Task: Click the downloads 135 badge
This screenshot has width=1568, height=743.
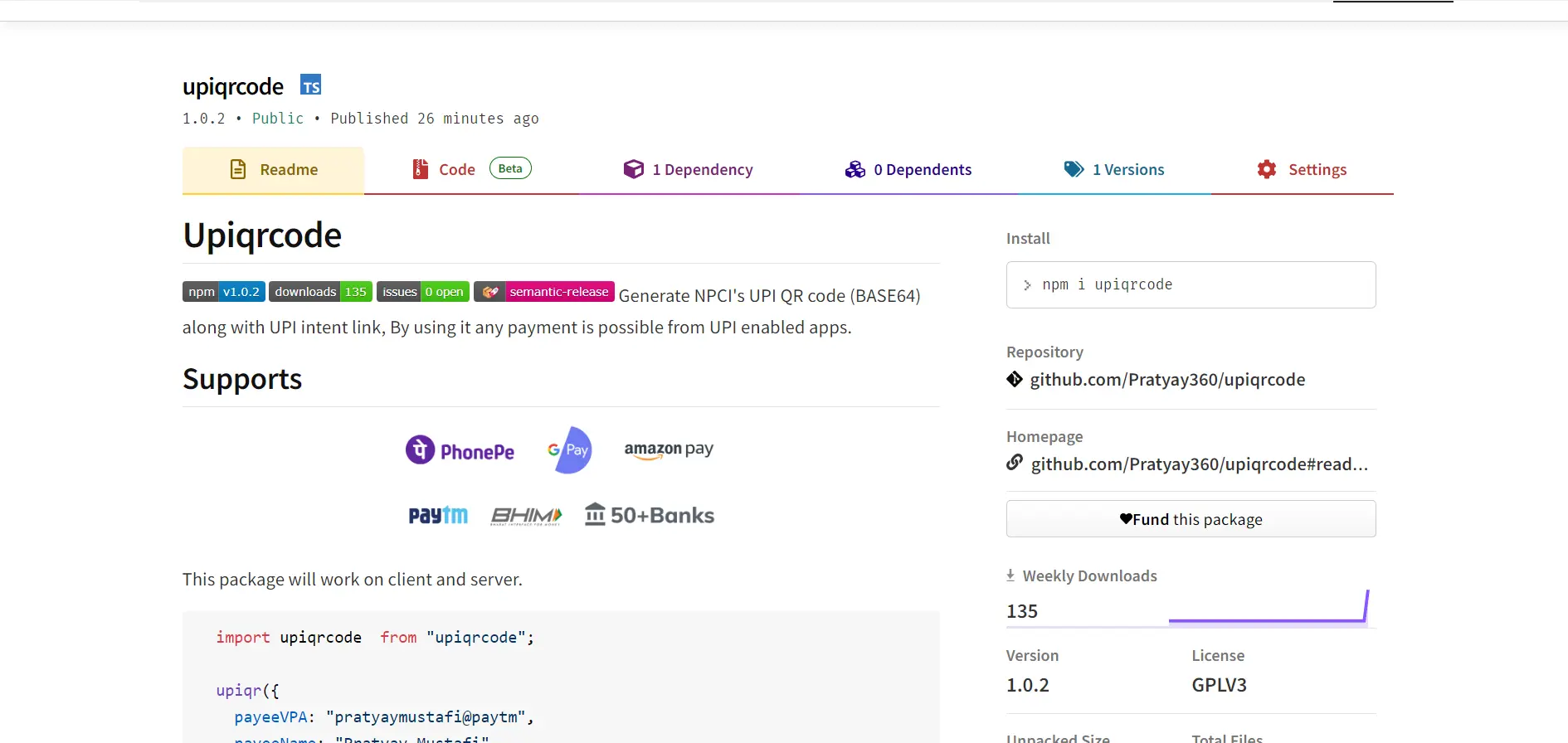Action: point(320,292)
